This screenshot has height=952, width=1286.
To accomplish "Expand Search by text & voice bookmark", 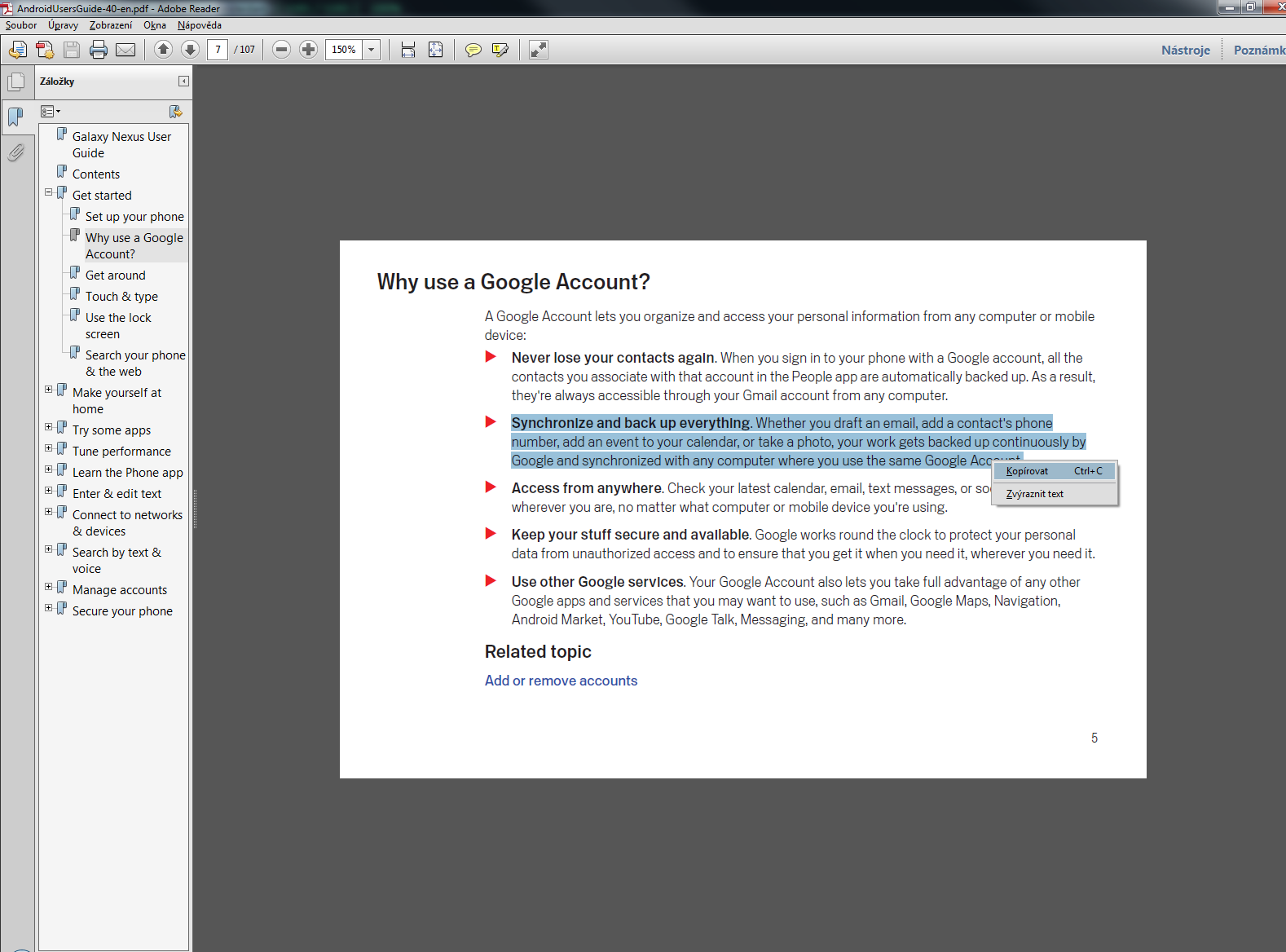I will pos(48,549).
